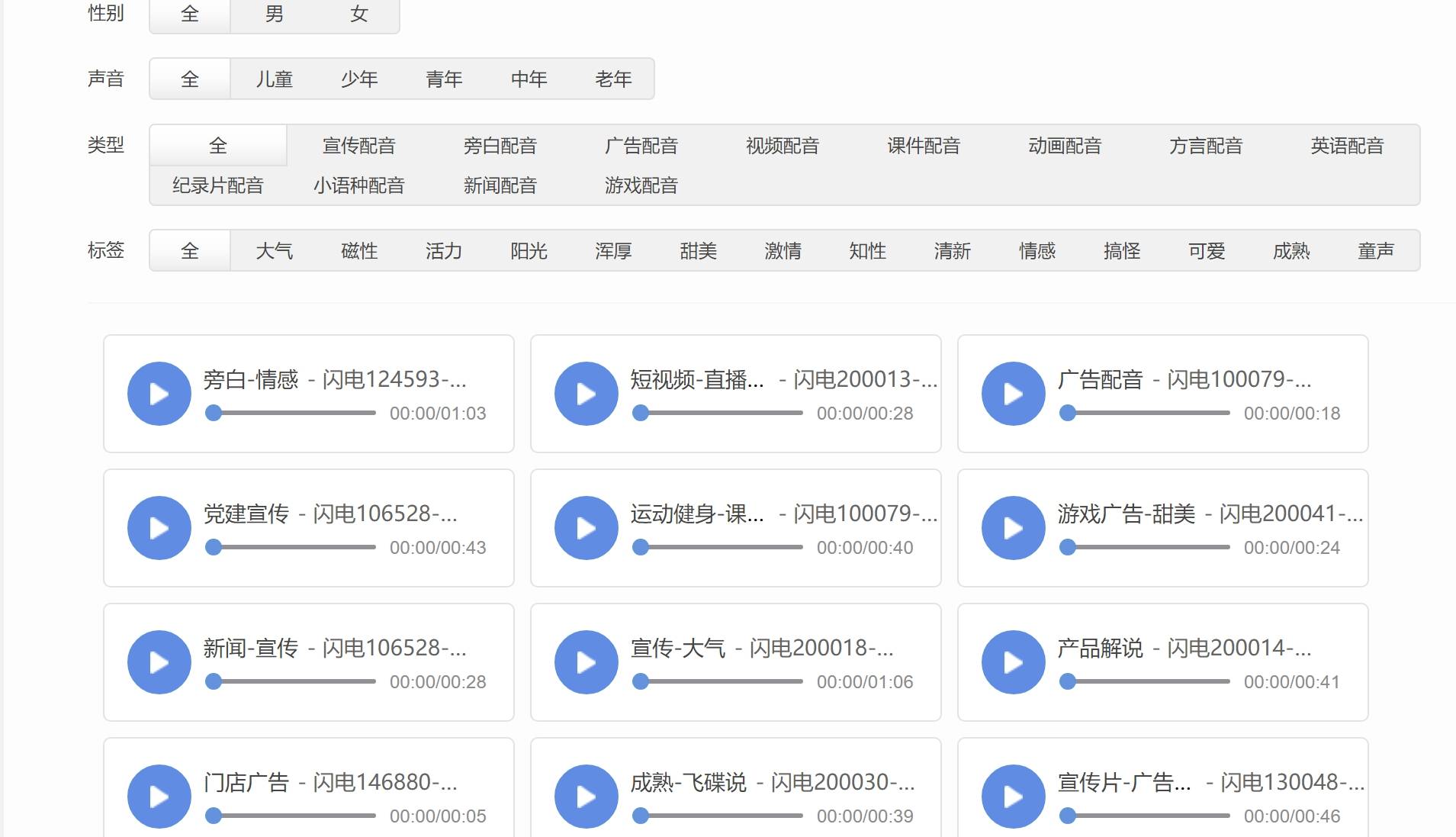The width and height of the screenshot is (1456, 837).
Task: Filter by the 大气 tag
Action: point(275,250)
